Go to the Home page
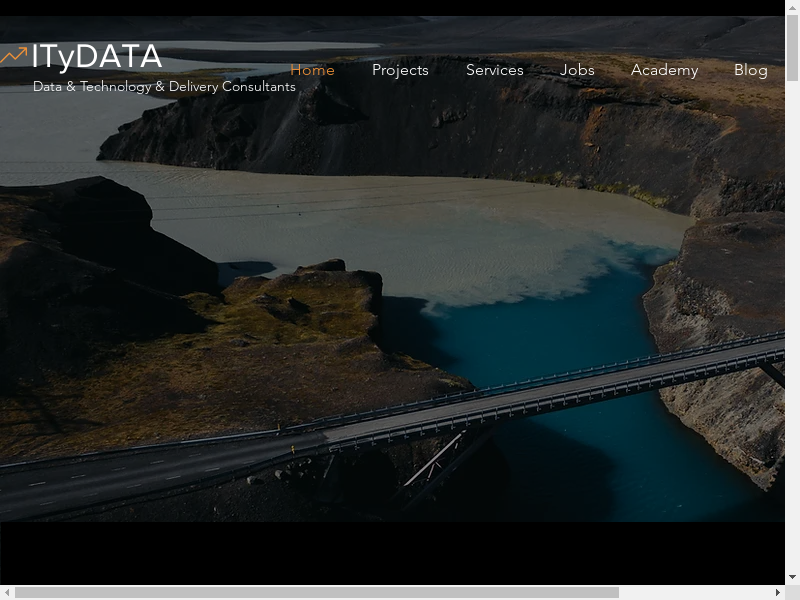This screenshot has width=800, height=600. [312, 70]
